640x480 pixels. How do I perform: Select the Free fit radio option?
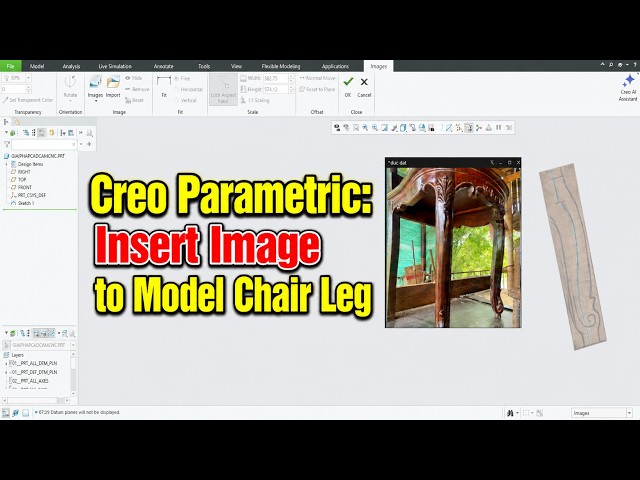tap(182, 78)
